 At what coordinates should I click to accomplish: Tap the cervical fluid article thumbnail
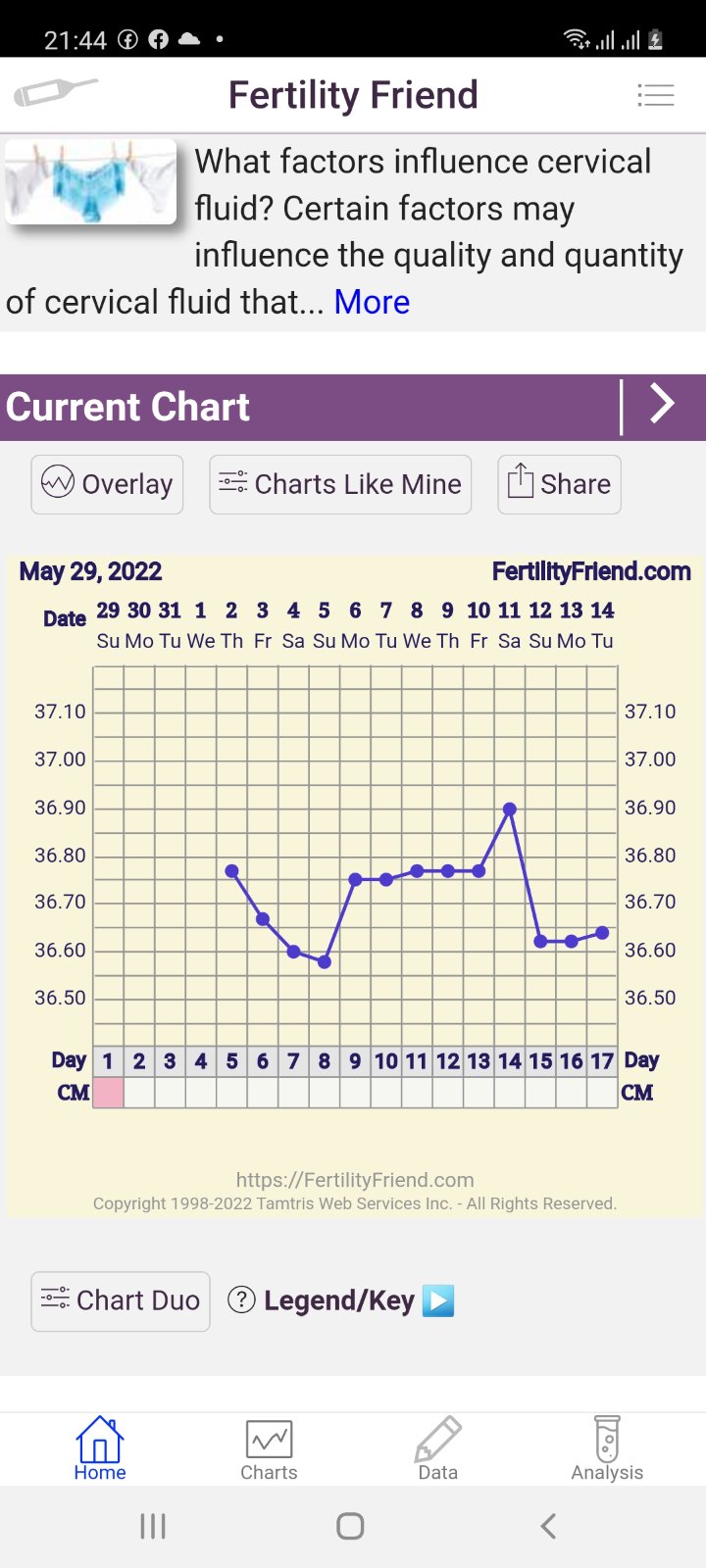(90, 182)
